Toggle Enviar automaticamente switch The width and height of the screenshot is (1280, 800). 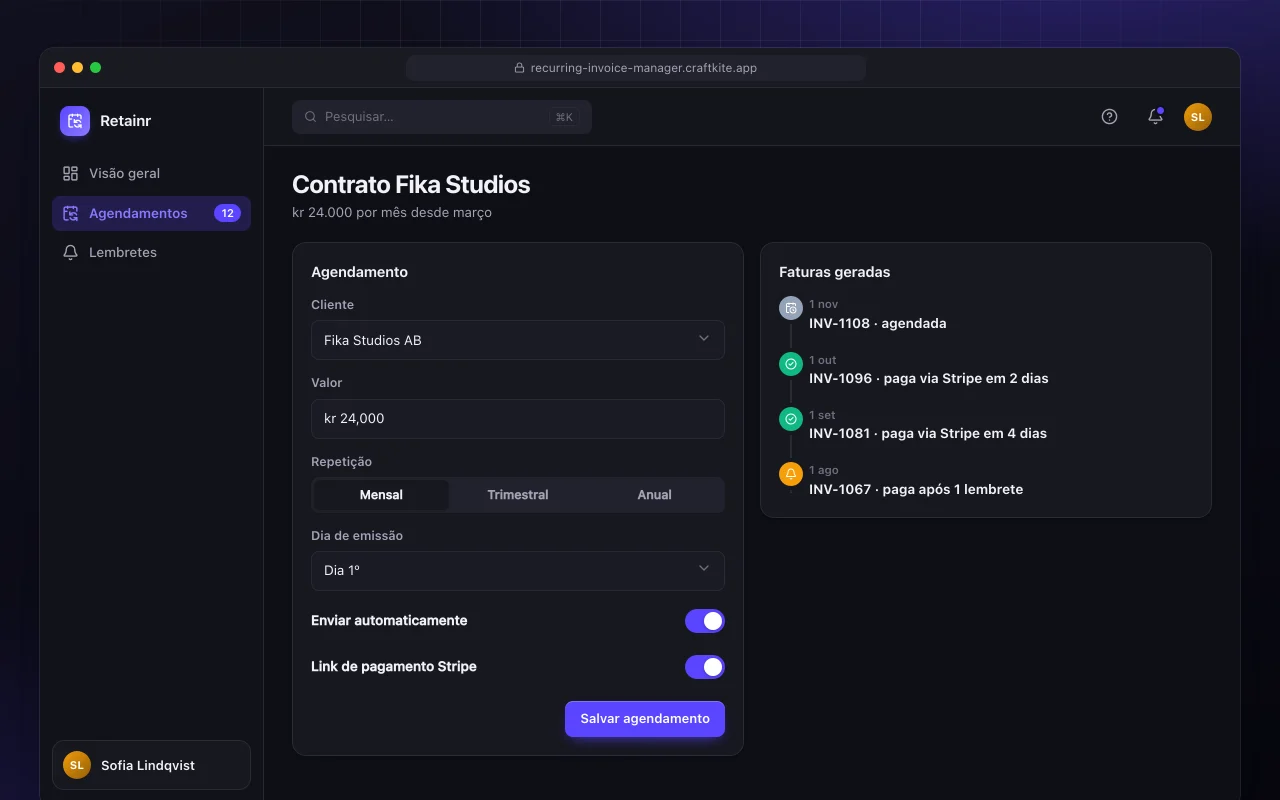tap(705, 621)
